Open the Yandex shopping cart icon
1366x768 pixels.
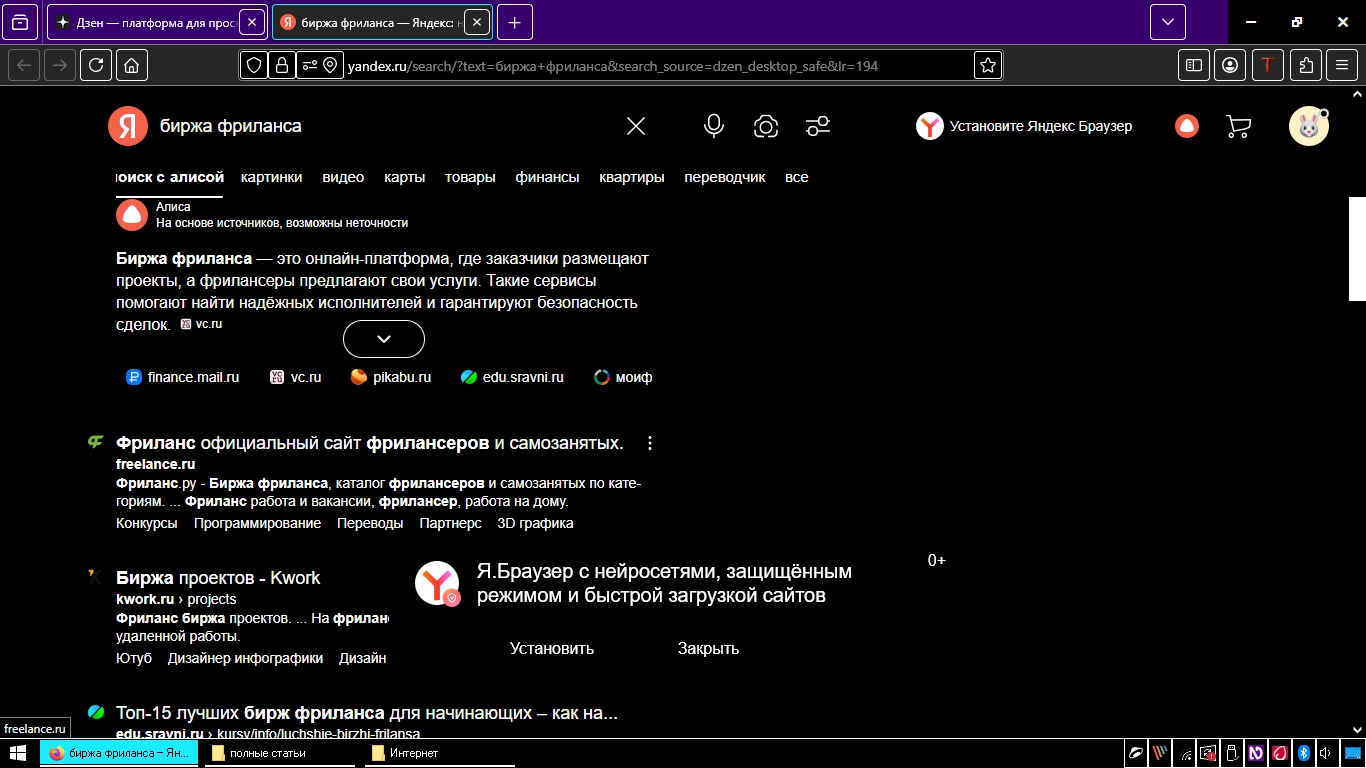(x=1237, y=126)
